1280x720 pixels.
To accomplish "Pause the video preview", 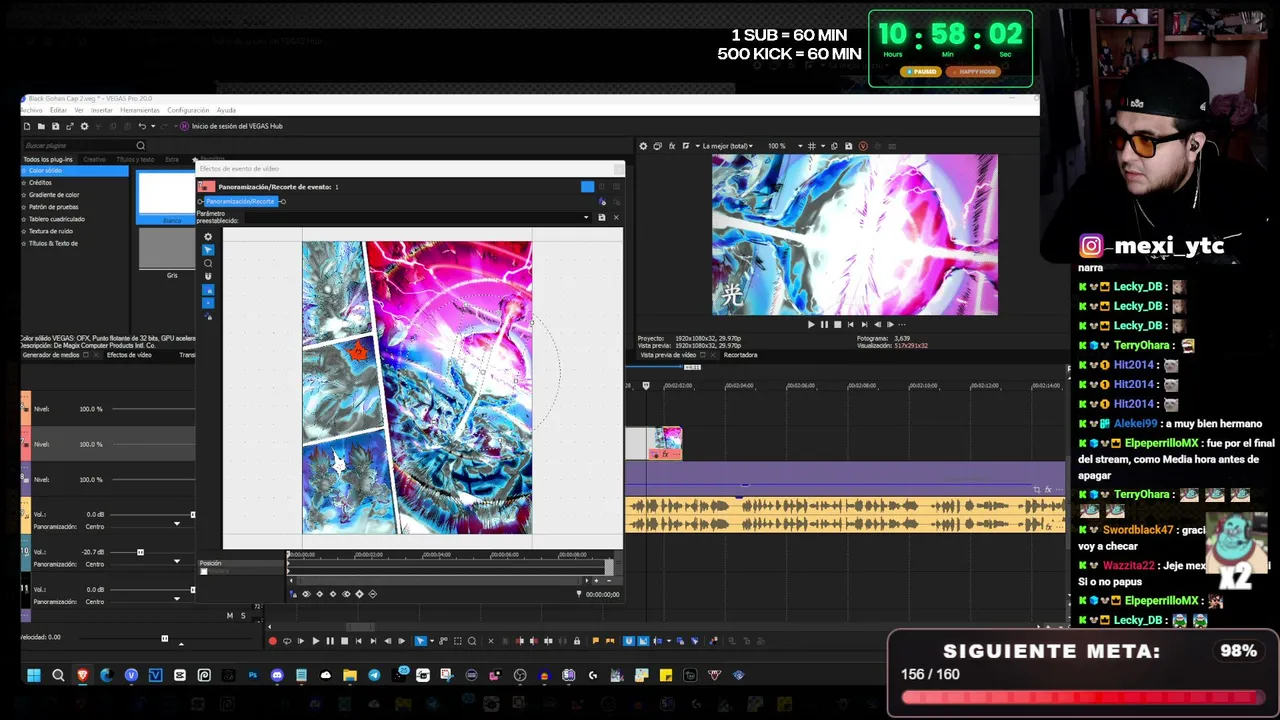I will (824, 324).
